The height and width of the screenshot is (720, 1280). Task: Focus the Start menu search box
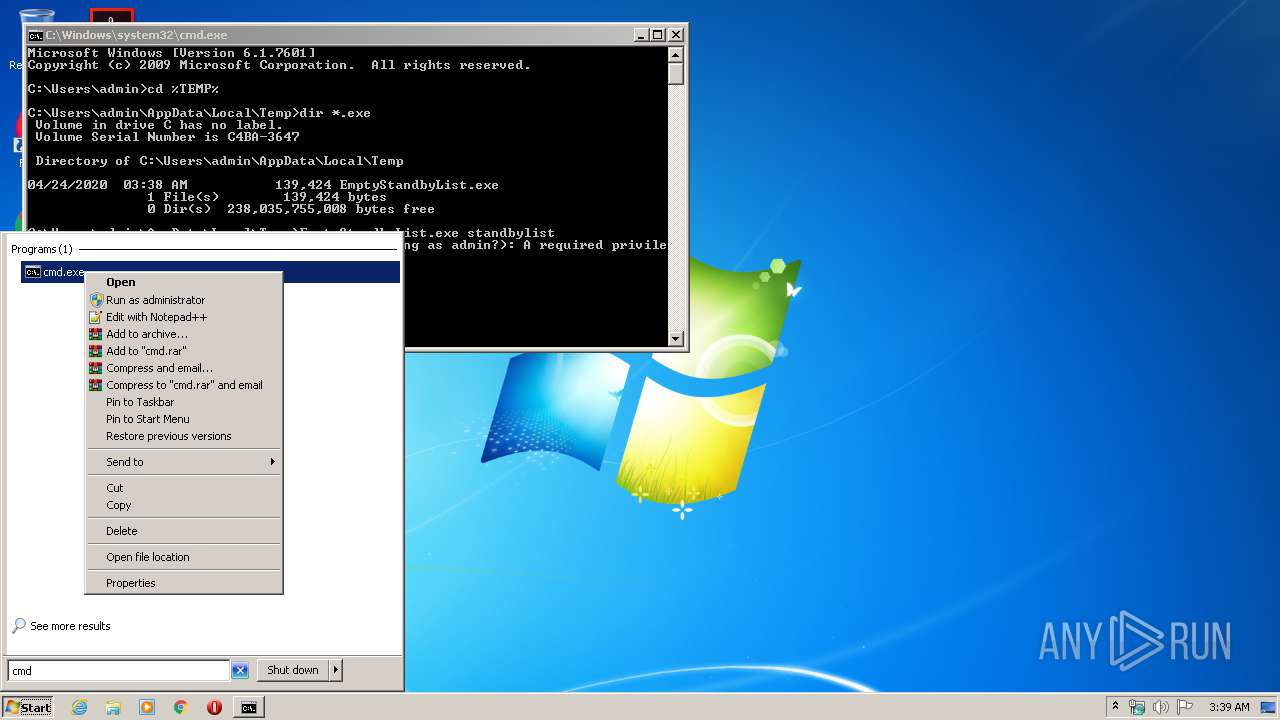[x=119, y=671]
